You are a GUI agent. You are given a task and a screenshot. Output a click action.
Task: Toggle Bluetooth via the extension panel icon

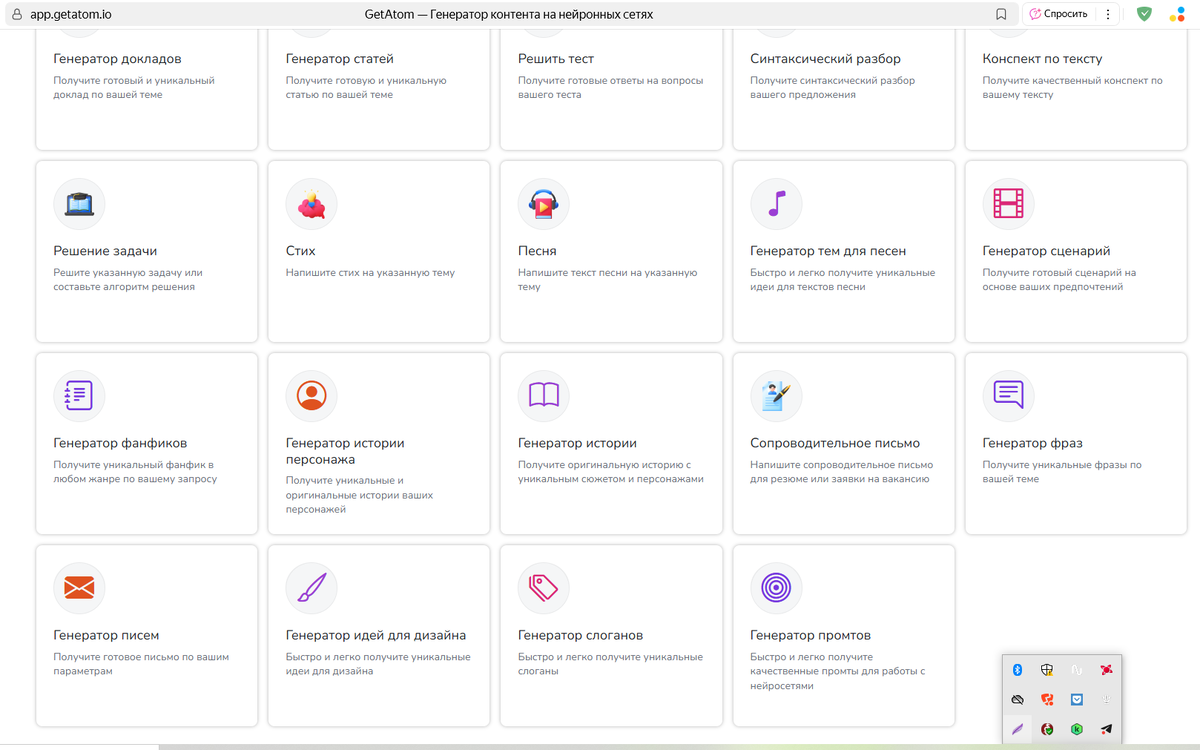tap(1017, 669)
